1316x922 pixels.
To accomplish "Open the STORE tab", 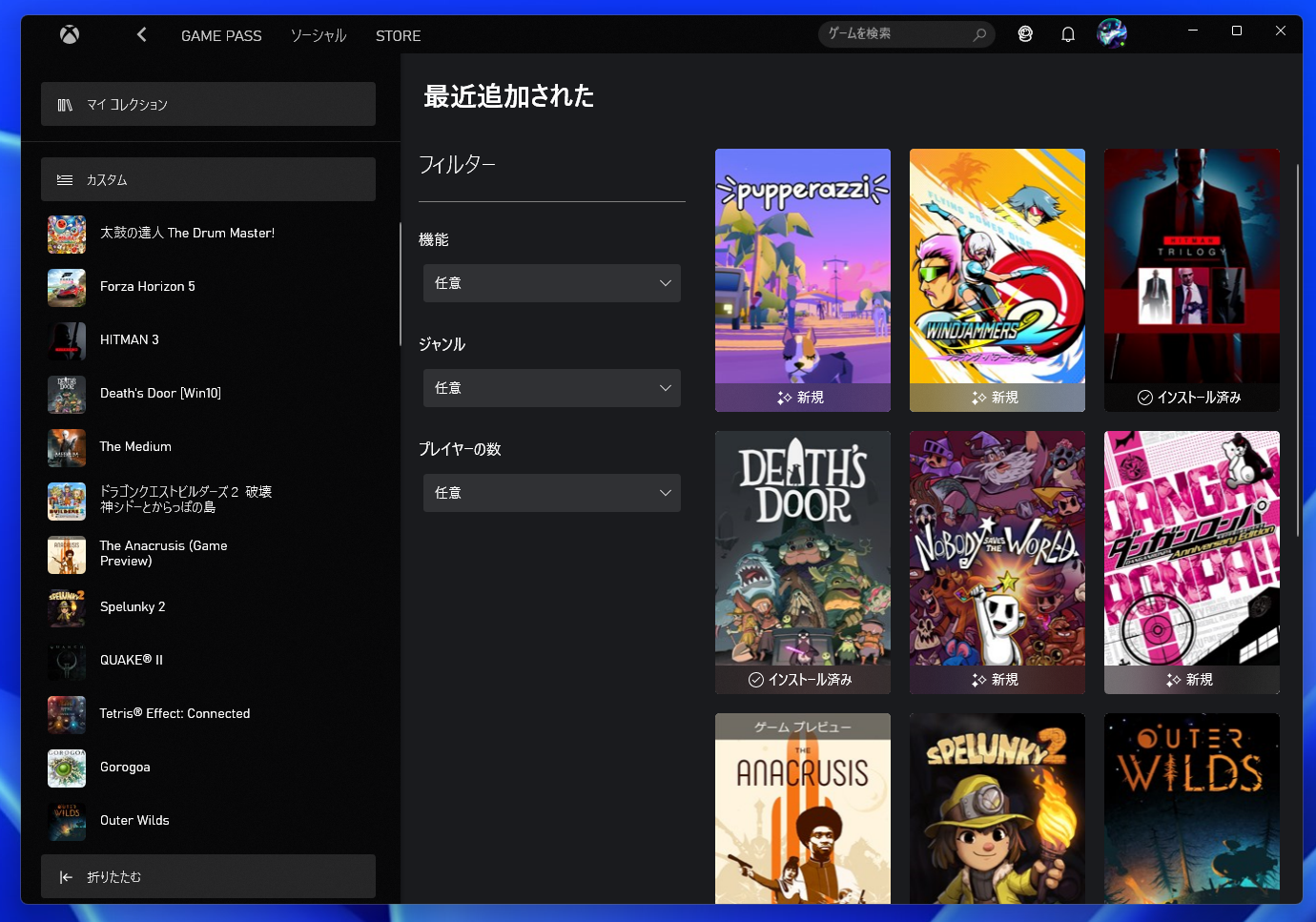I will (398, 35).
